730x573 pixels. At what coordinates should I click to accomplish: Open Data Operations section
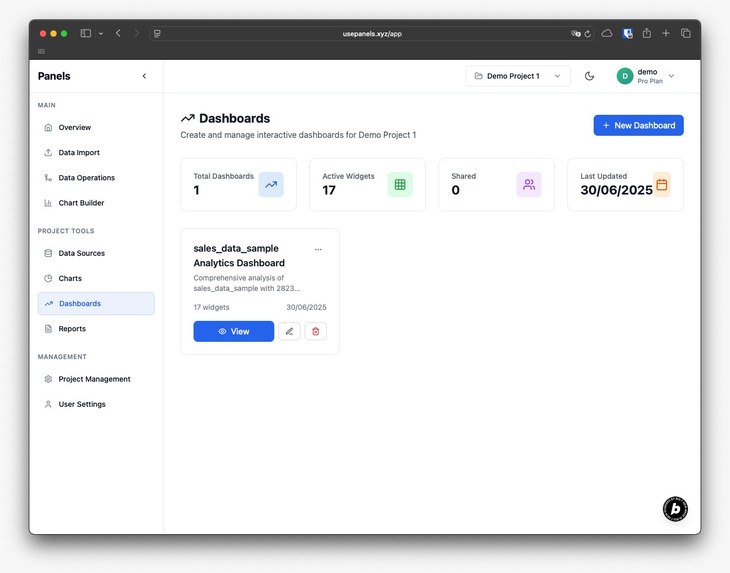coord(96,177)
